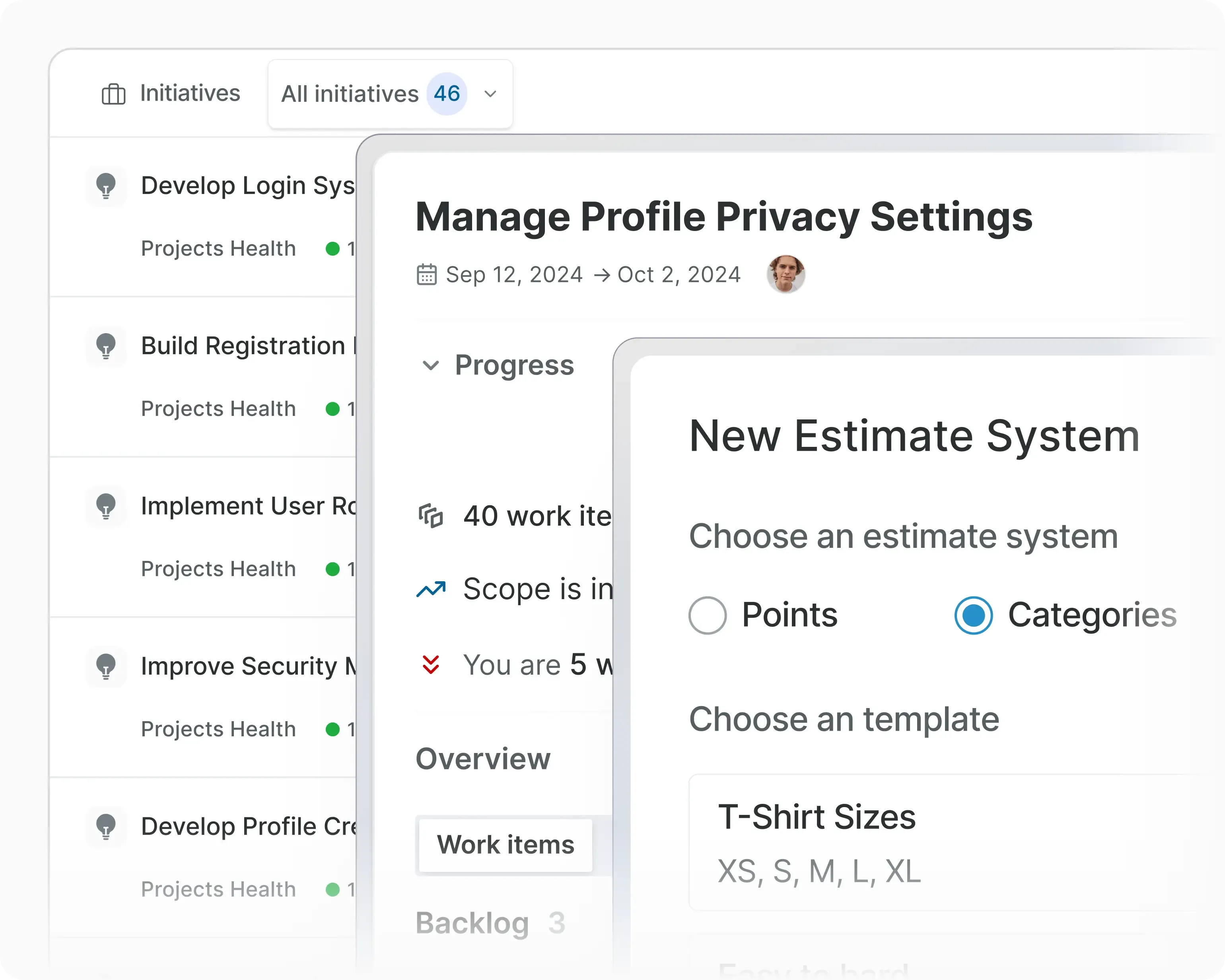Click the work items stack icon
The width and height of the screenshot is (1225, 980).
click(x=431, y=516)
